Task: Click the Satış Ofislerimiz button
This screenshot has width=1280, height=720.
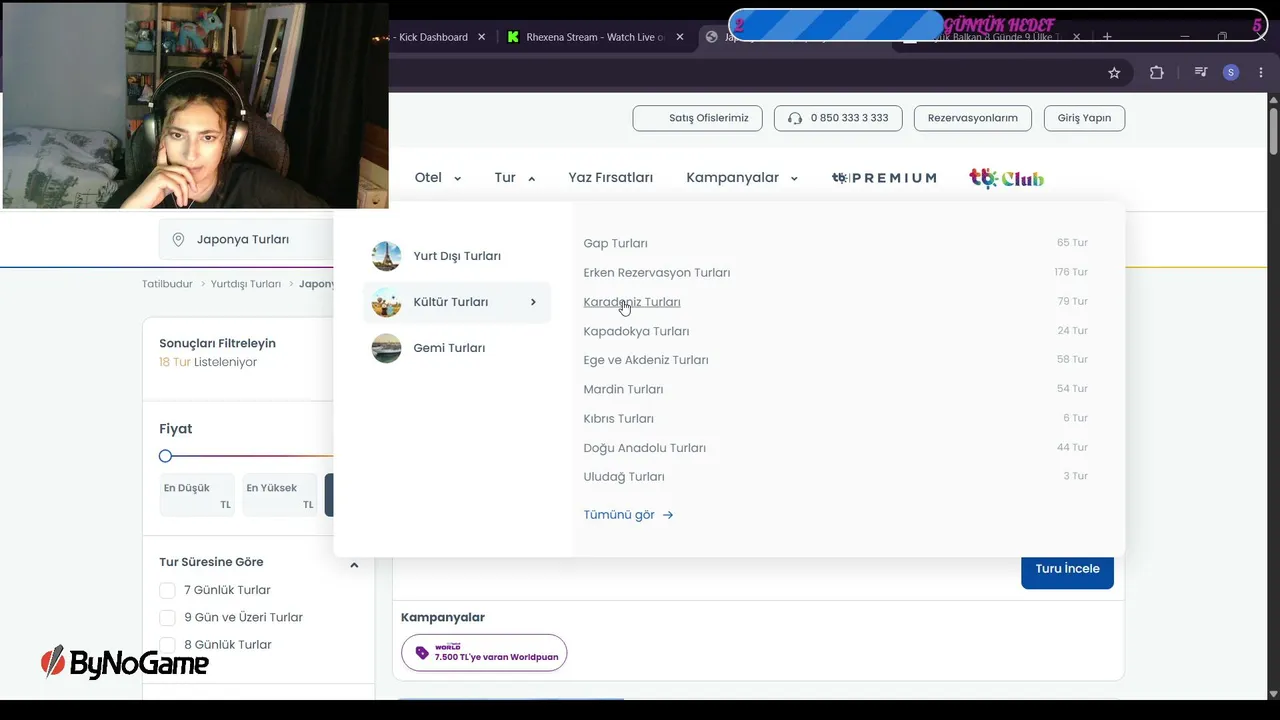Action: (698, 118)
